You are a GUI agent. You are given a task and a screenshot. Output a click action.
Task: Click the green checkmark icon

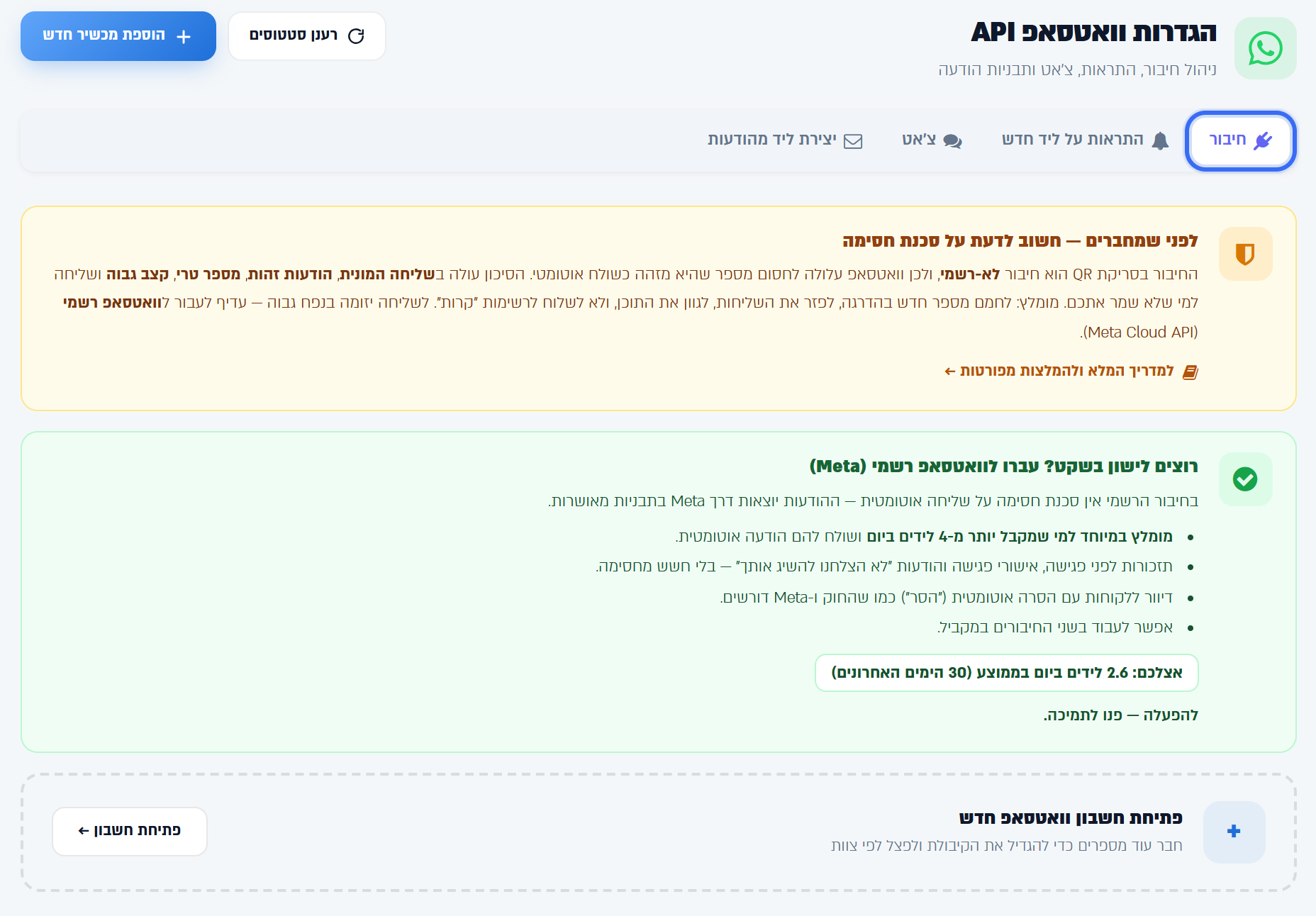click(x=1245, y=479)
